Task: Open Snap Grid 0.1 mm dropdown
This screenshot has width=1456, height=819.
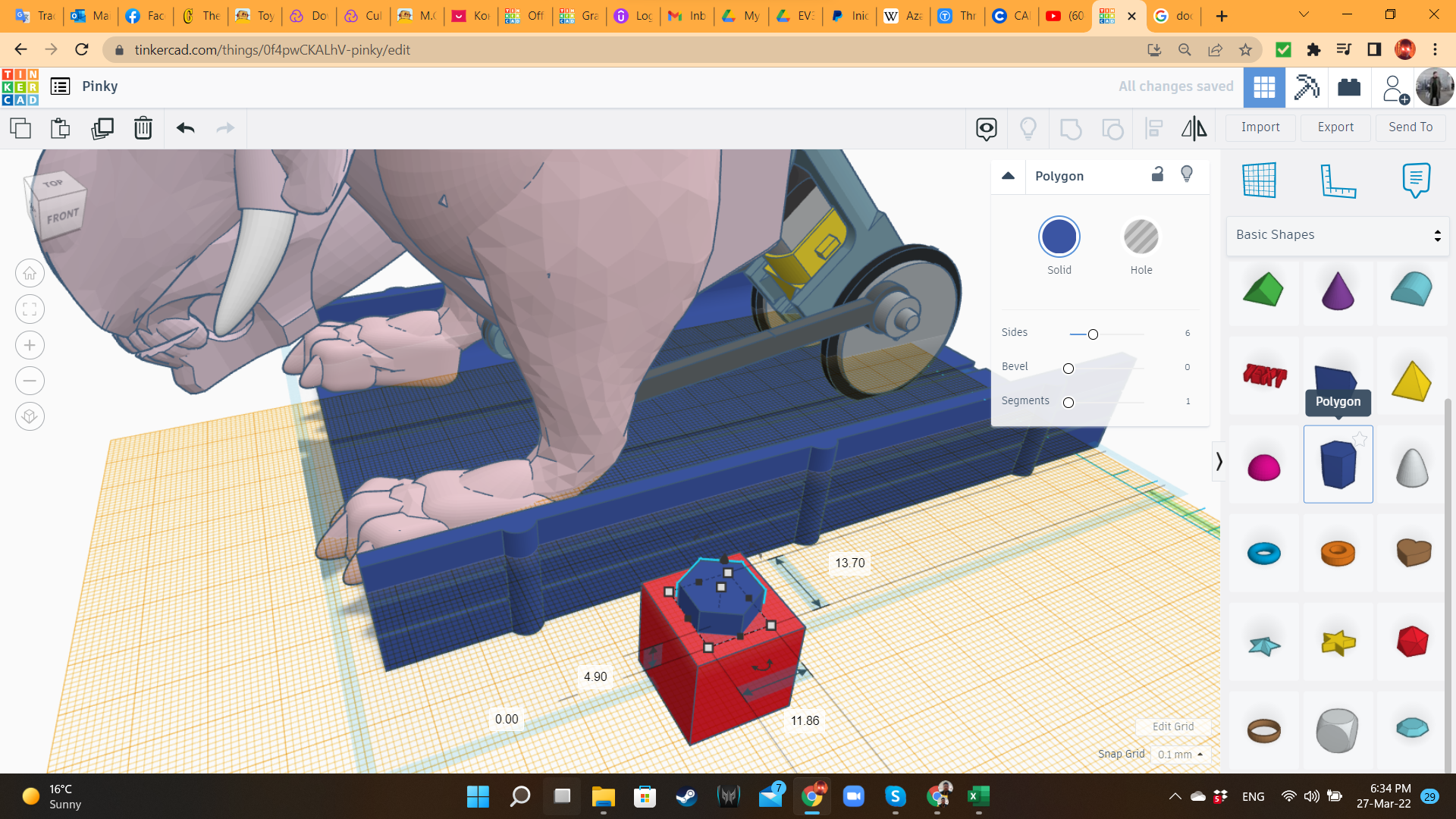Action: [1181, 755]
